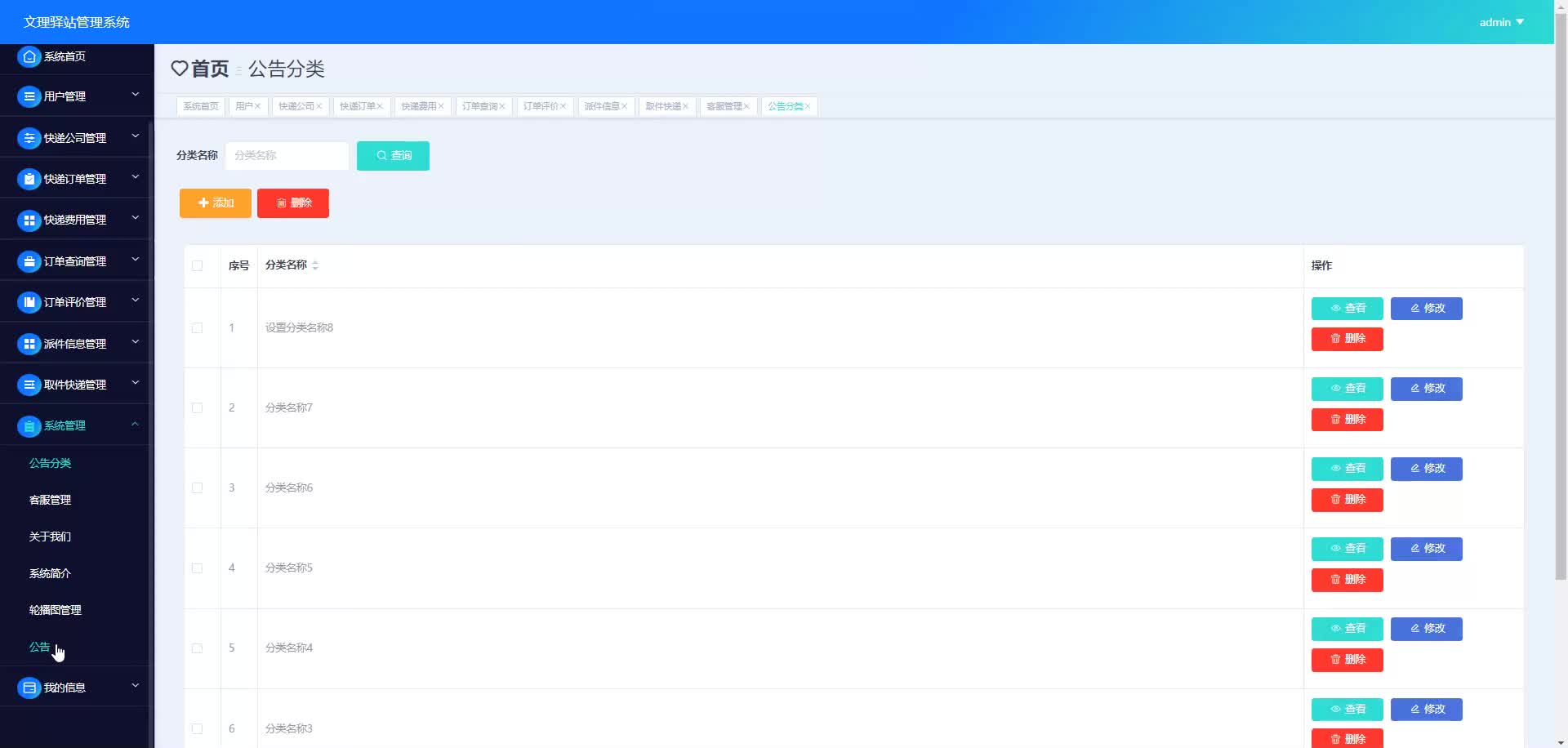This screenshot has height=748, width=1568.
Task: Sort by 分类名称 using column sort arrows
Action: coord(315,265)
